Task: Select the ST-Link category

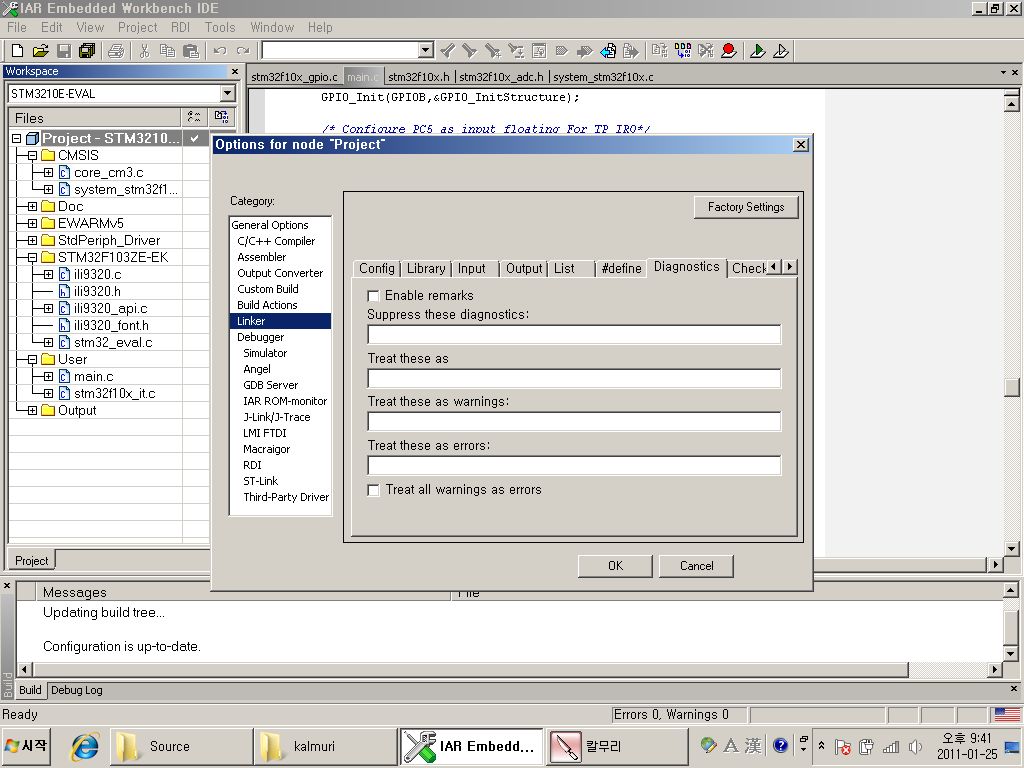Action: pos(261,481)
